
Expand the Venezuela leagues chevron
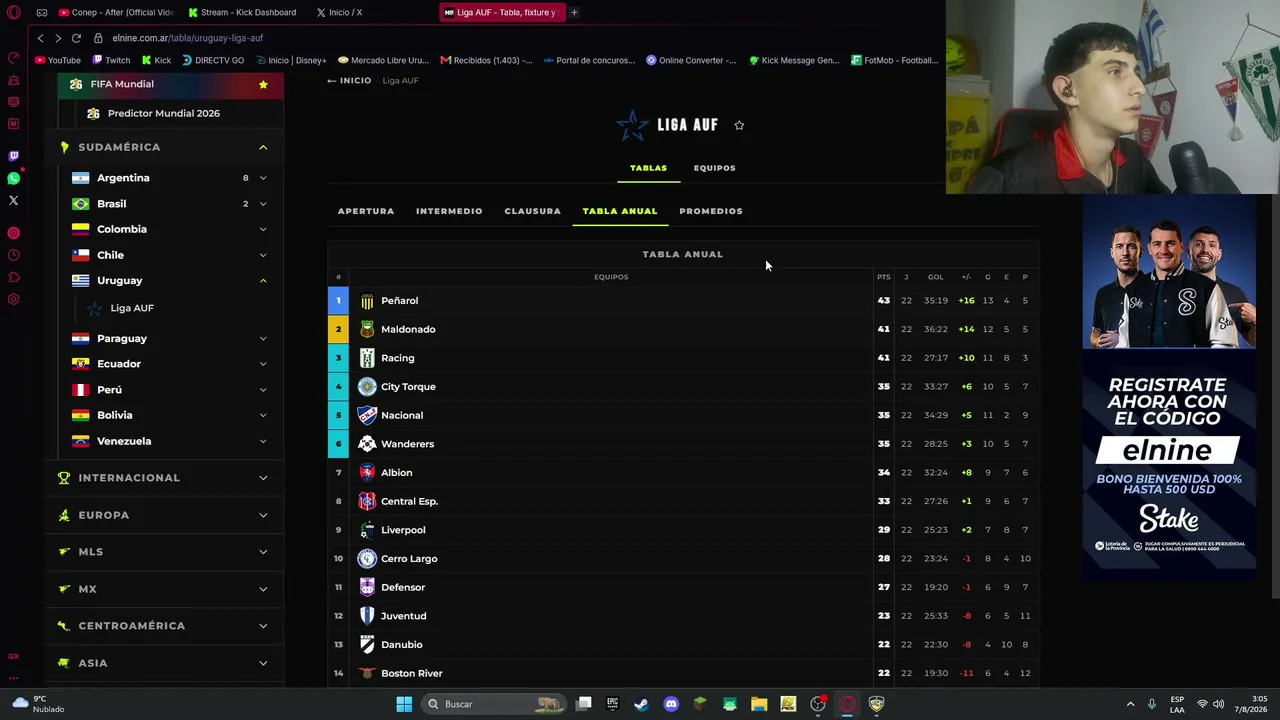tap(263, 441)
